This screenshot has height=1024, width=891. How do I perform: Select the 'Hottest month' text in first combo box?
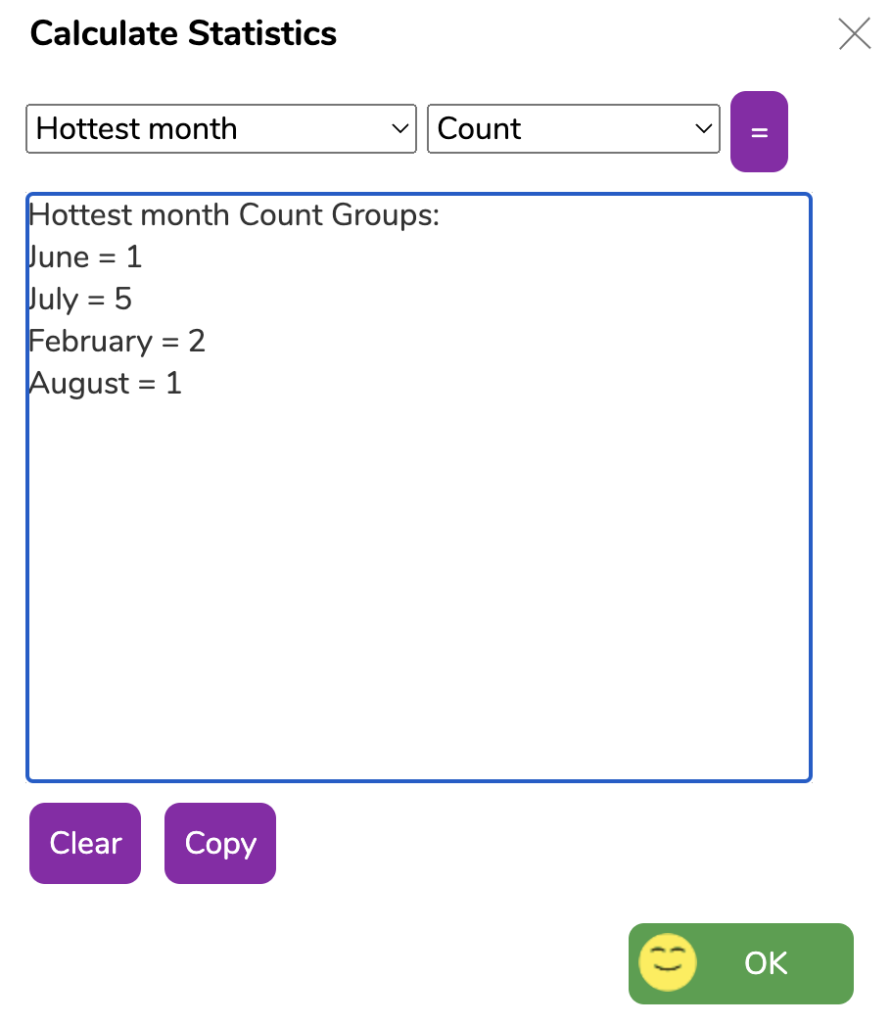(137, 129)
